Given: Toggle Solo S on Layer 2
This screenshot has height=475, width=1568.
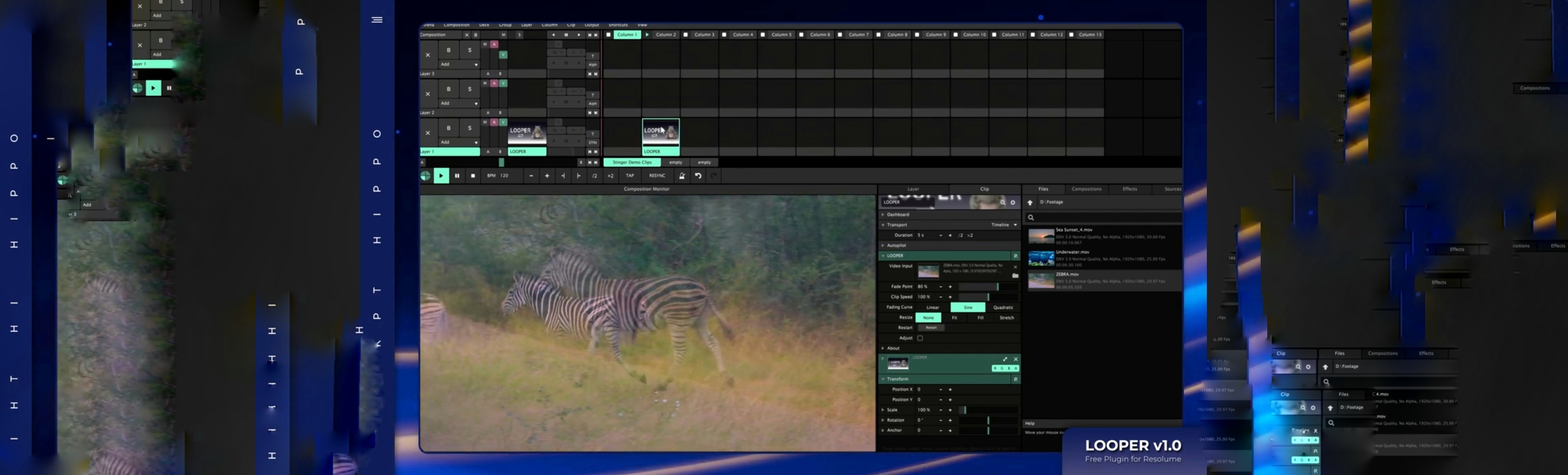Looking at the screenshot, I should (x=469, y=89).
